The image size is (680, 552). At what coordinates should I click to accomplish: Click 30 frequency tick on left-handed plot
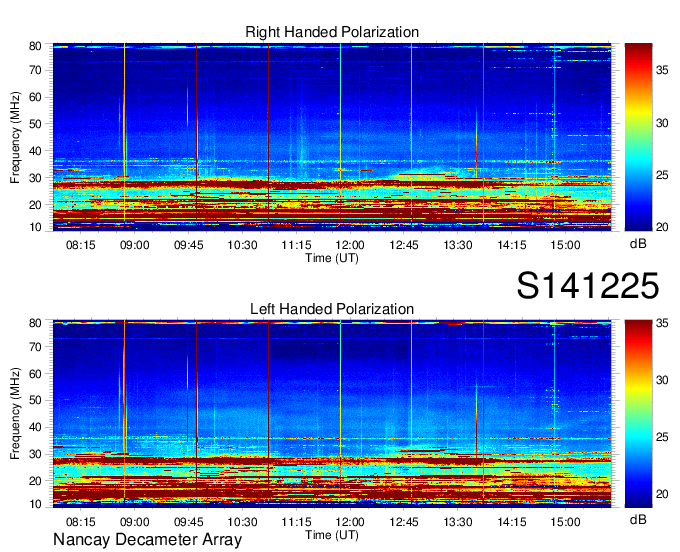[x=35, y=454]
